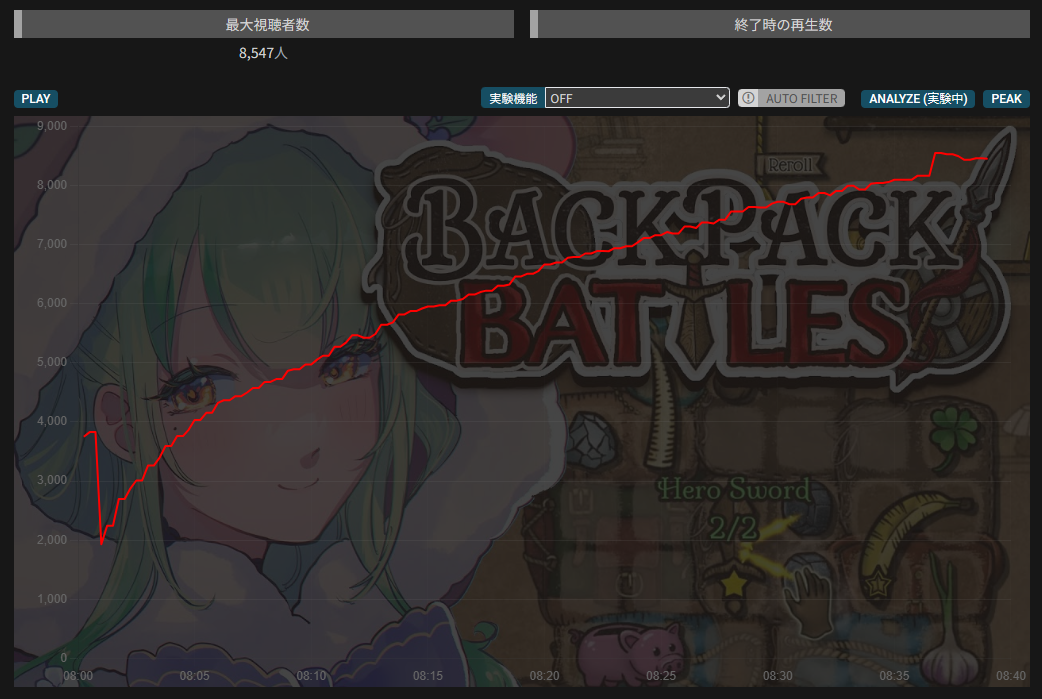Click the 08:05 time axis label
This screenshot has height=699, width=1042.
click(194, 676)
